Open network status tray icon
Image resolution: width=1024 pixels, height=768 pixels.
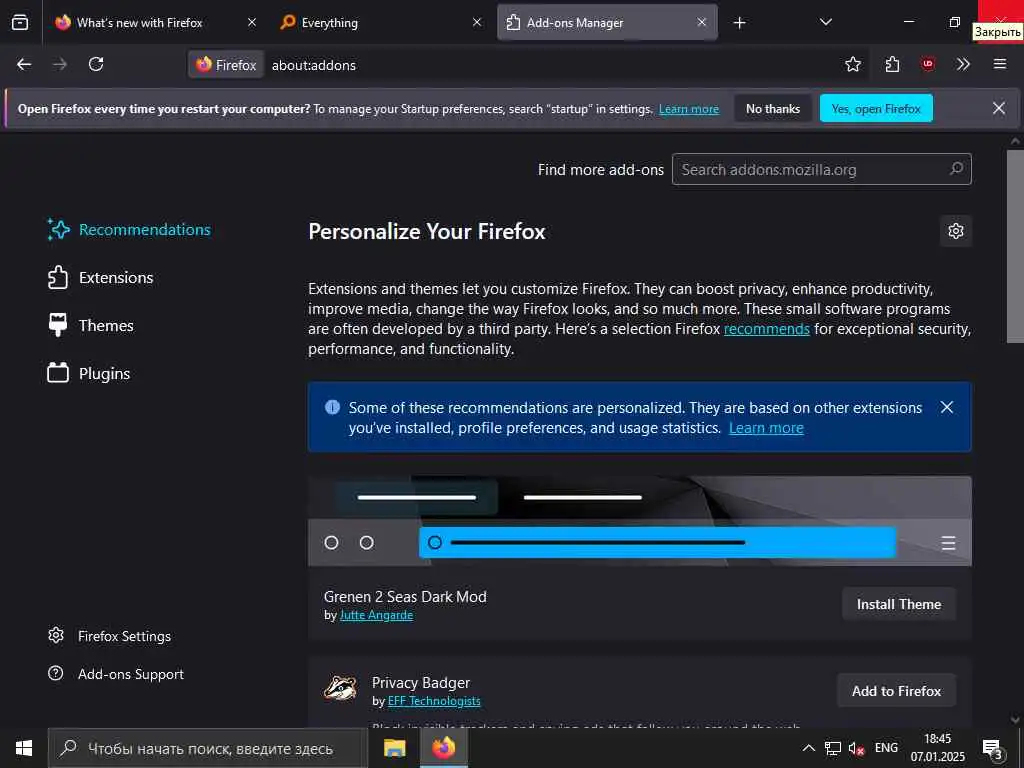pos(833,748)
